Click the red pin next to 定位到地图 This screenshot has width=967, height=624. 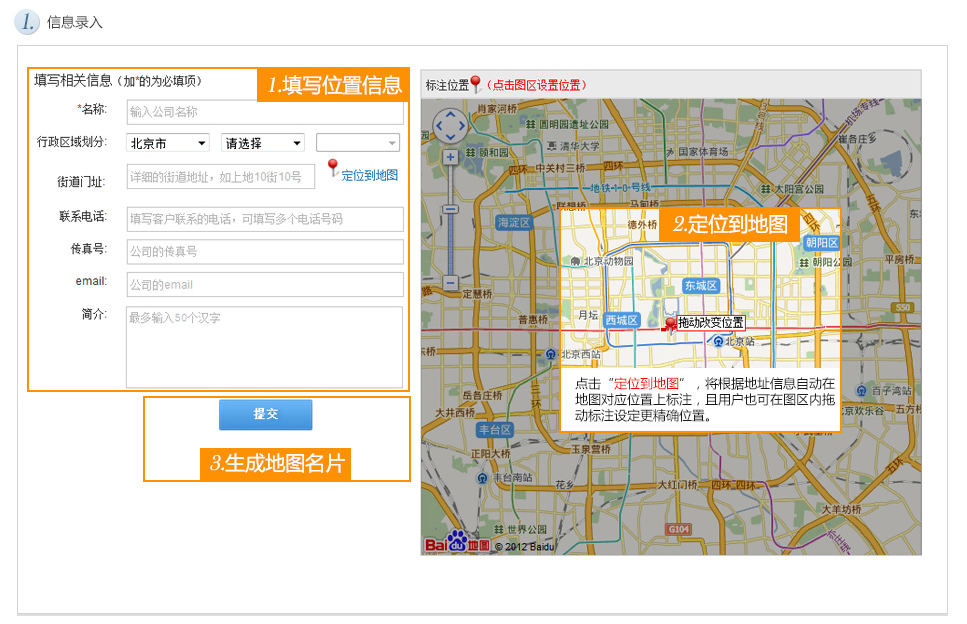pos(333,168)
